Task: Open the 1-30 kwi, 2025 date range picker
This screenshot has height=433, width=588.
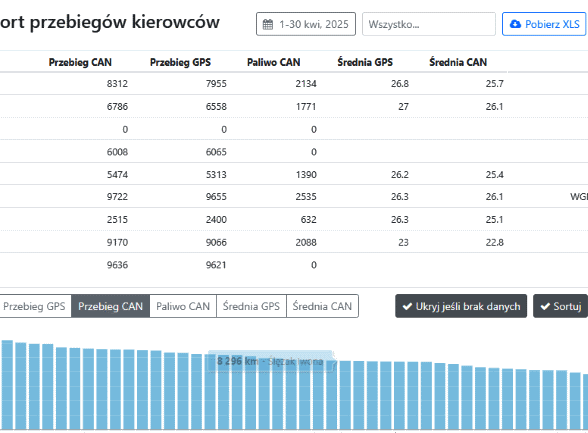Action: (306, 24)
